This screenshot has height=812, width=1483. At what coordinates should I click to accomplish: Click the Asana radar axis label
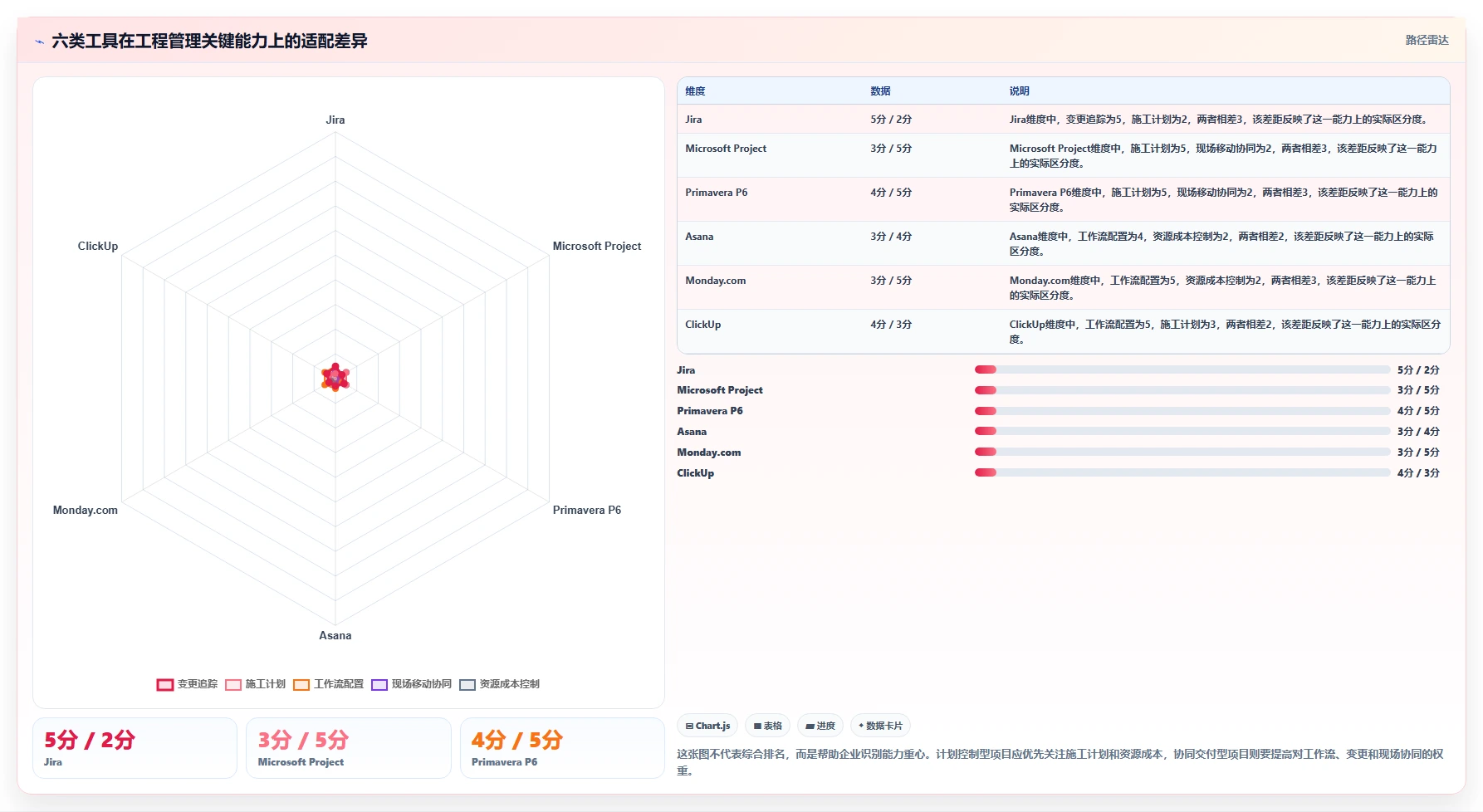point(335,635)
